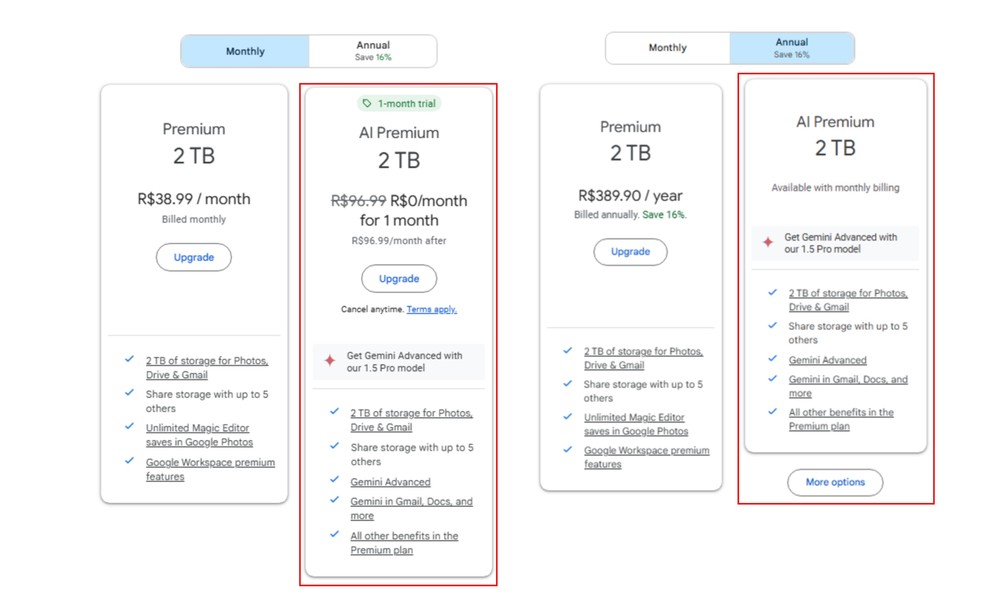
Task: Toggle left billing switcher to Annual
Action: (373, 50)
